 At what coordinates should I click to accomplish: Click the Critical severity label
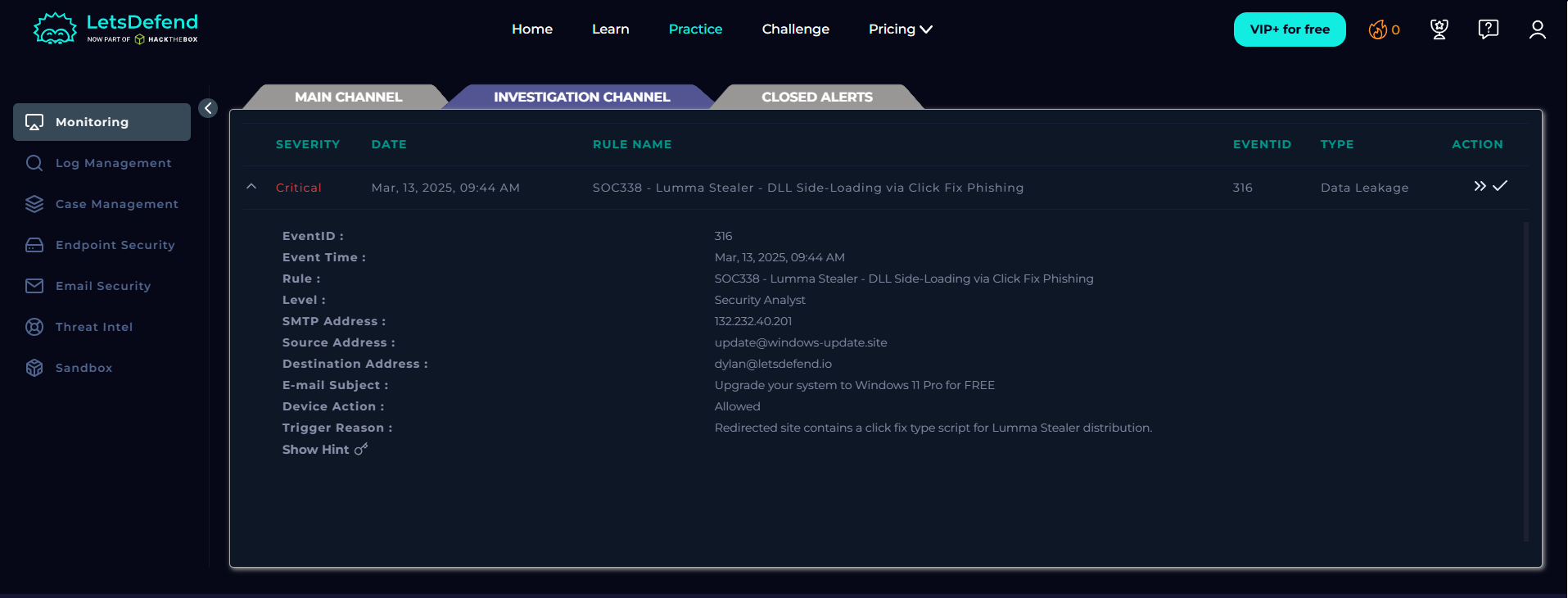point(298,188)
